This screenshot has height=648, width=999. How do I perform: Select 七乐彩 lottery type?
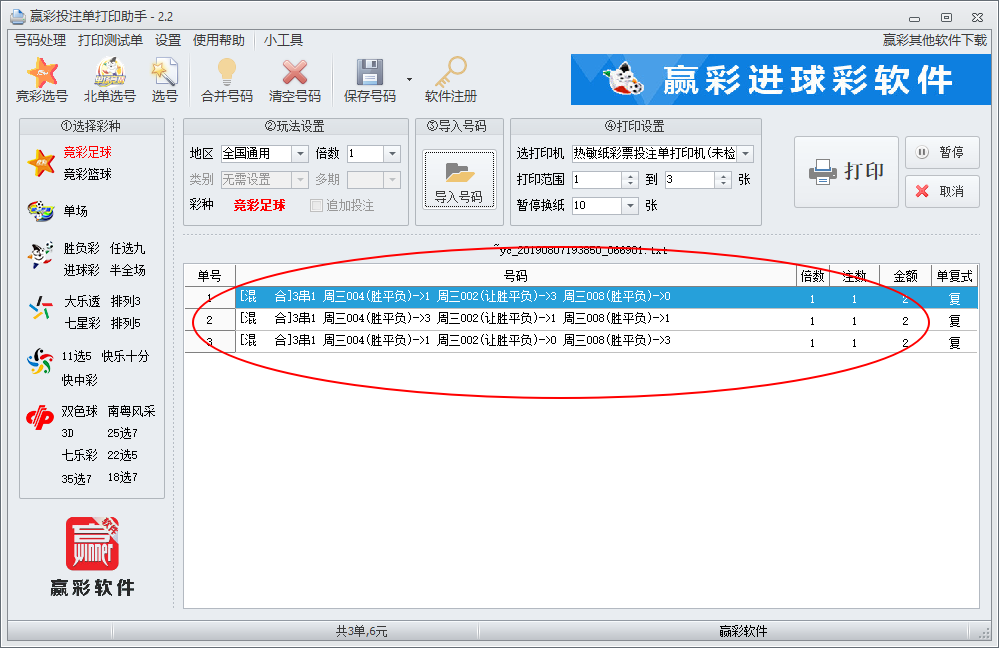tap(79, 455)
